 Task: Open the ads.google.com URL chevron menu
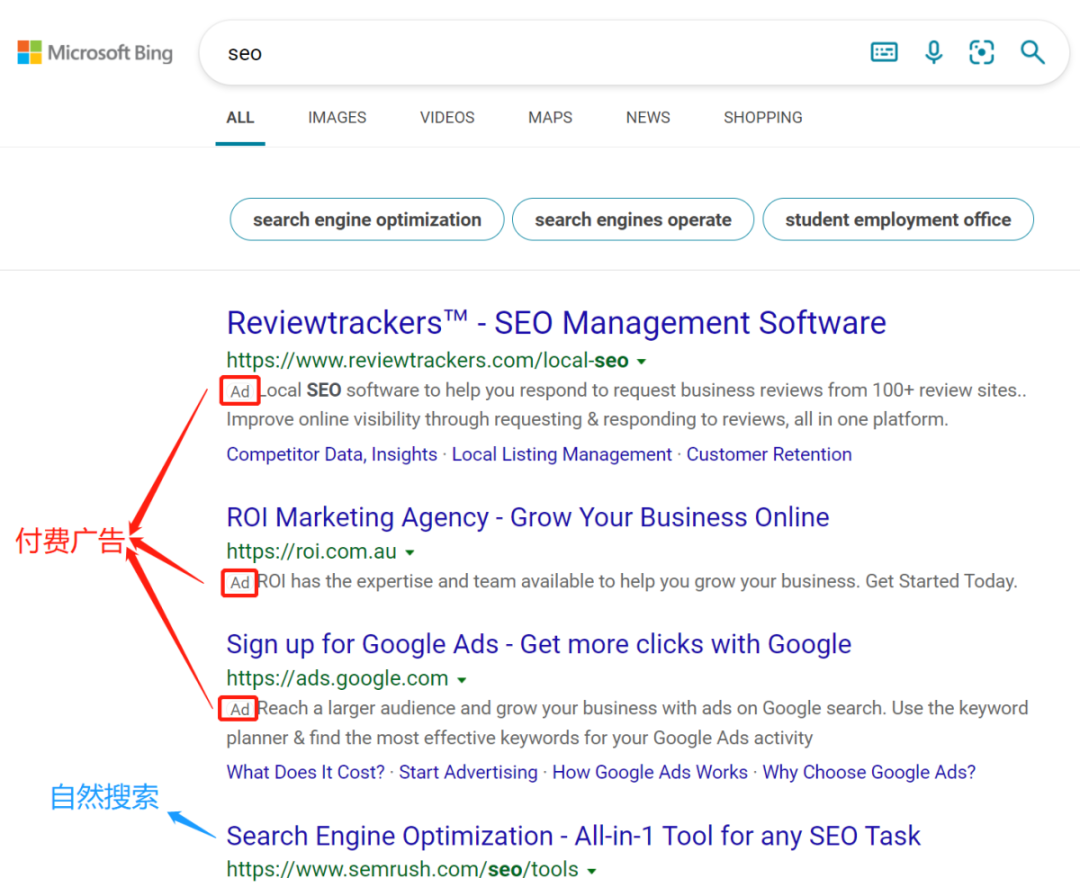pyautogui.click(x=461, y=678)
